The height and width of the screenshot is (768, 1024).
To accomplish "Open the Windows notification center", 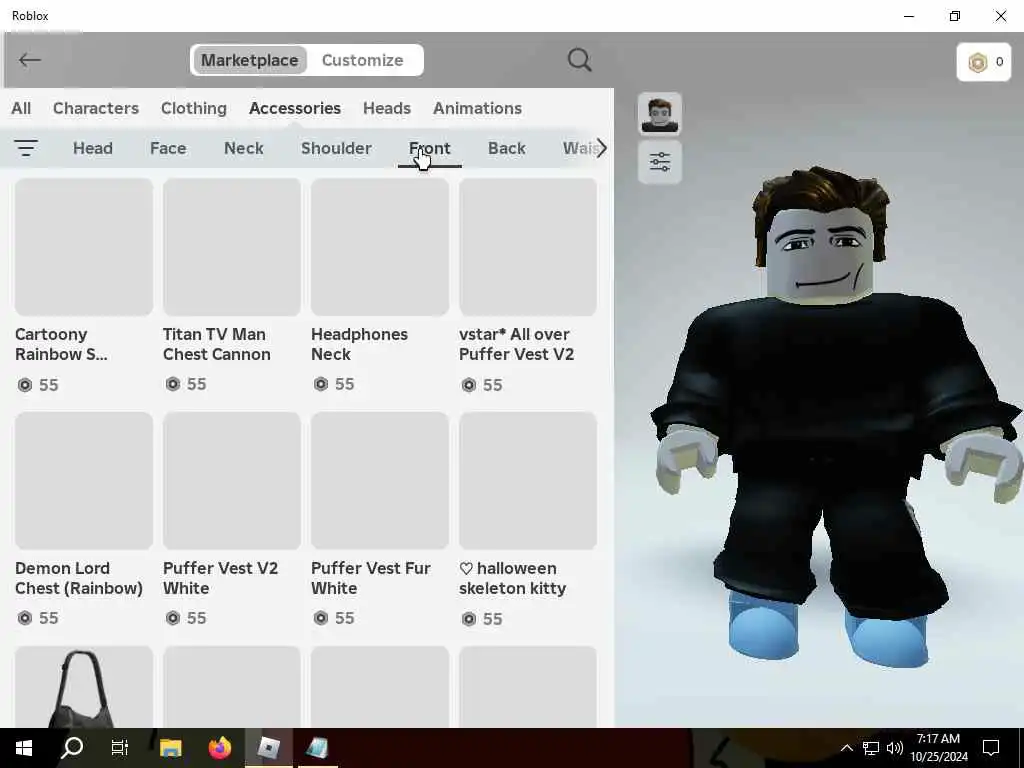I will coord(991,748).
